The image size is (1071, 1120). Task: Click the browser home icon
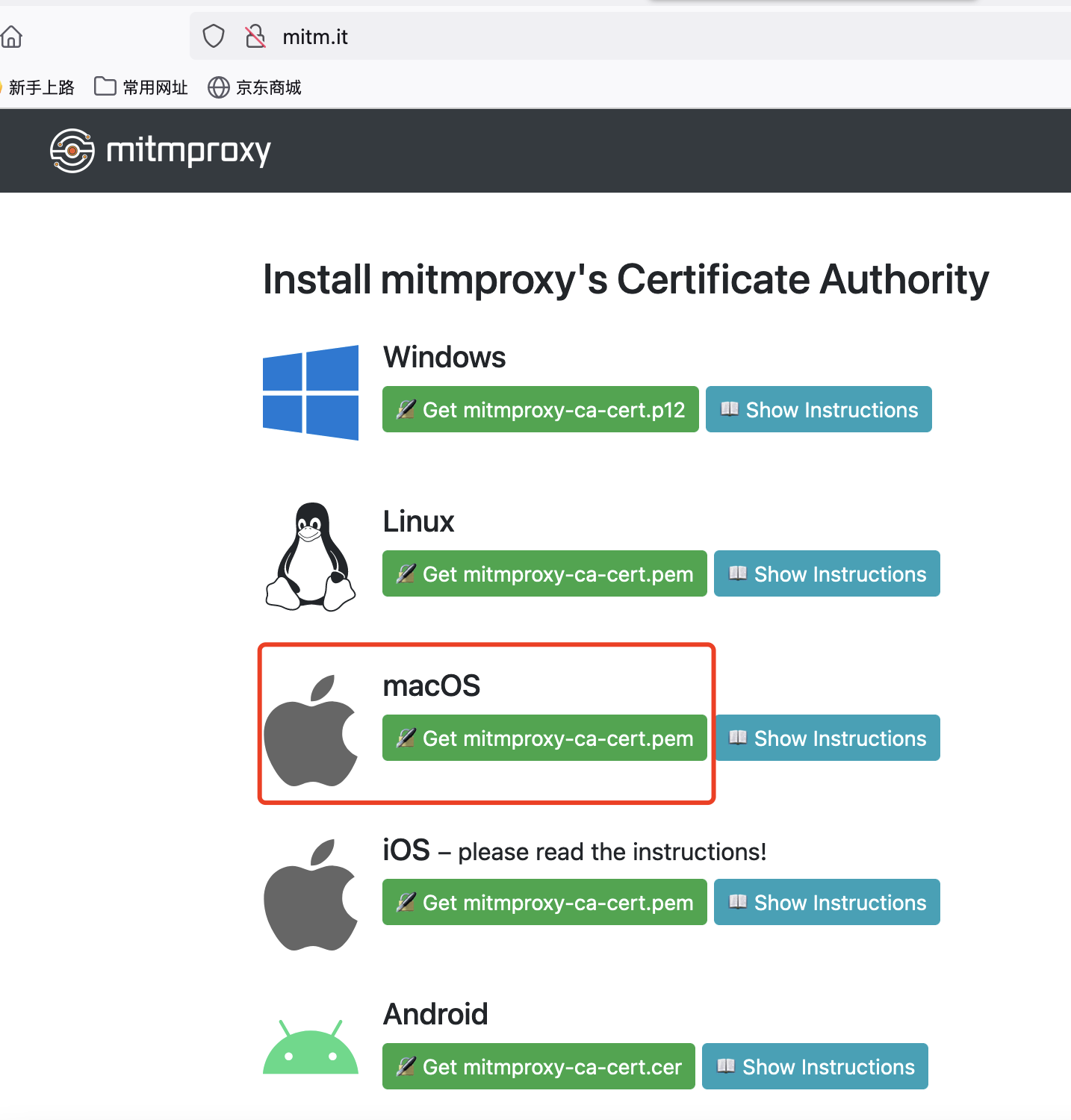(x=11, y=36)
